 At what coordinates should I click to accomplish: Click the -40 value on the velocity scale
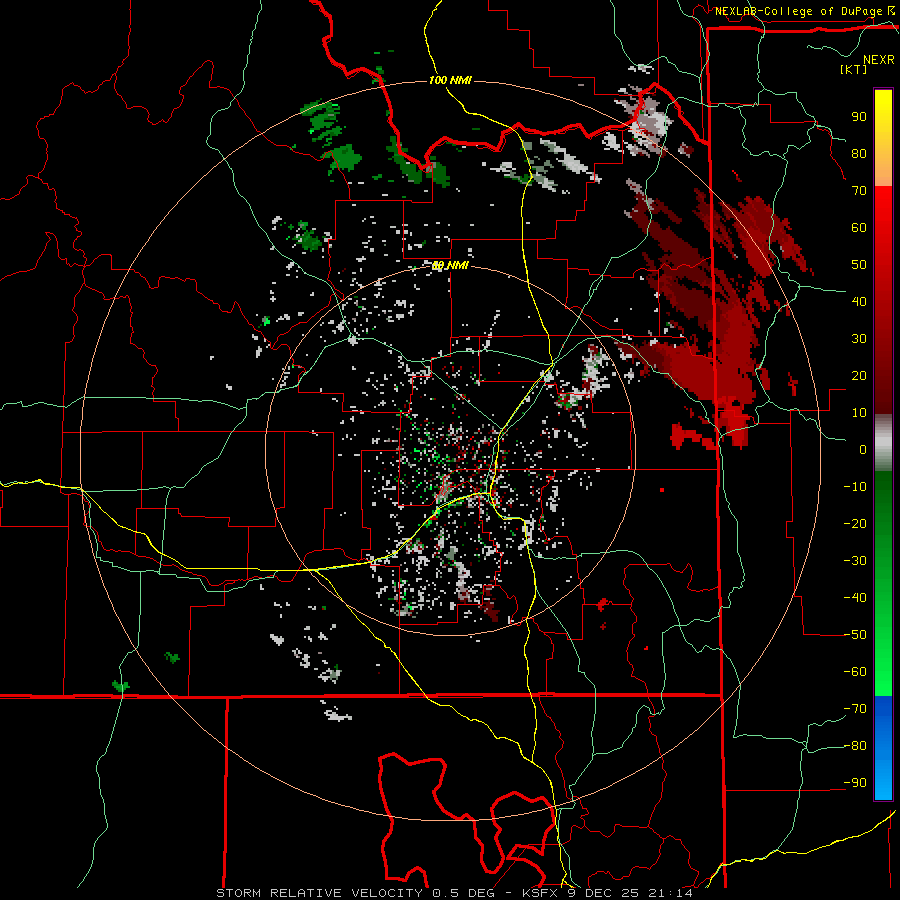point(855,598)
